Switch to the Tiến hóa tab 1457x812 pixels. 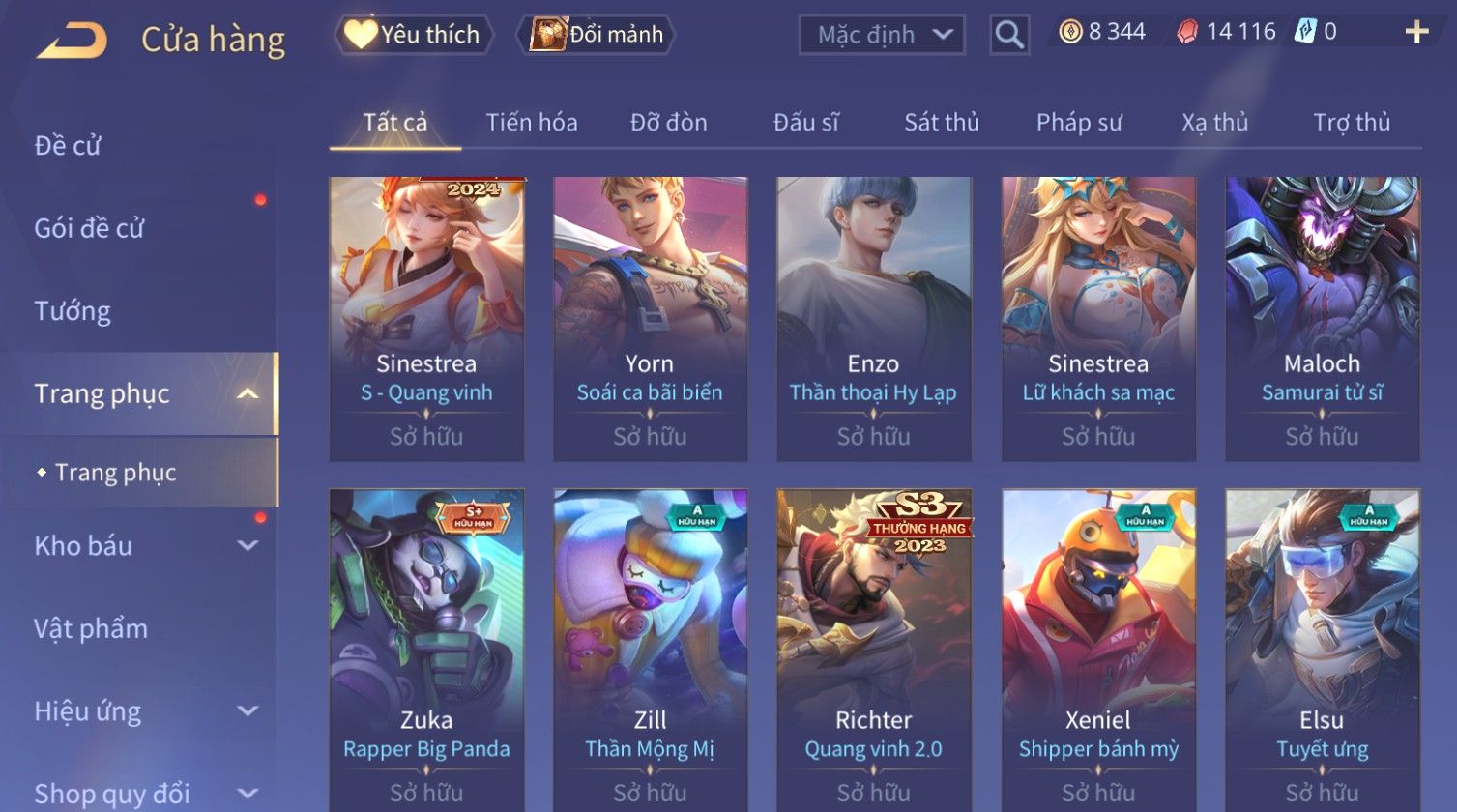point(532,123)
